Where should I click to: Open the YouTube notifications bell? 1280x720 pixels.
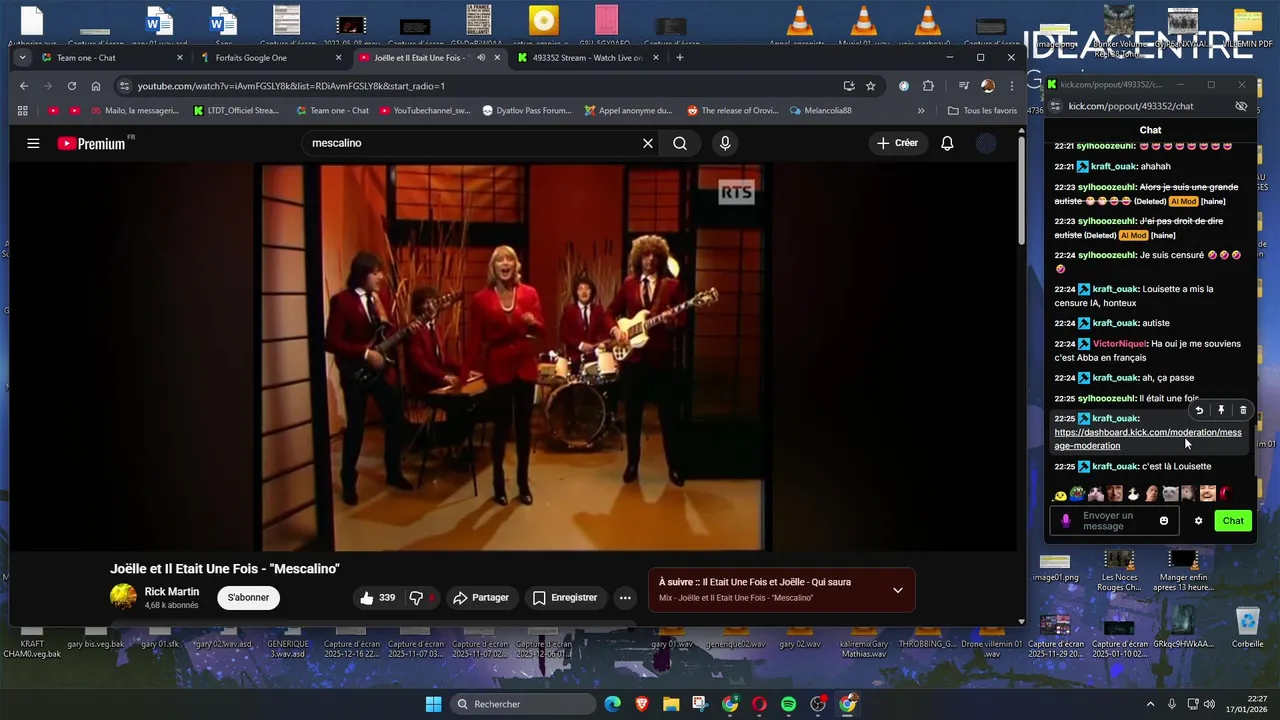pos(947,143)
